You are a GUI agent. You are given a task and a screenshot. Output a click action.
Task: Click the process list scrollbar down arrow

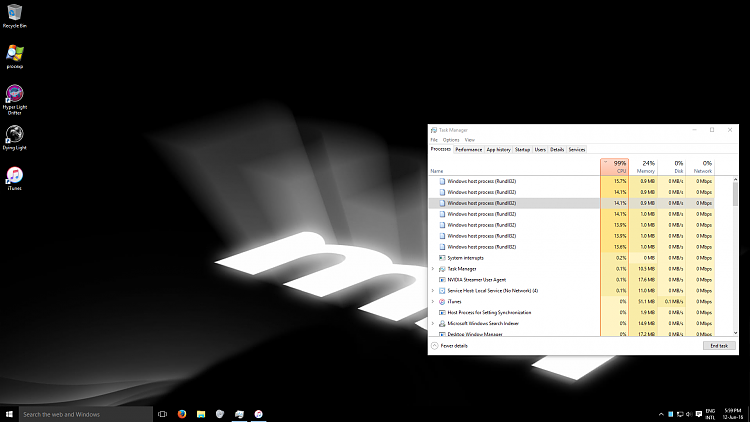click(x=735, y=333)
